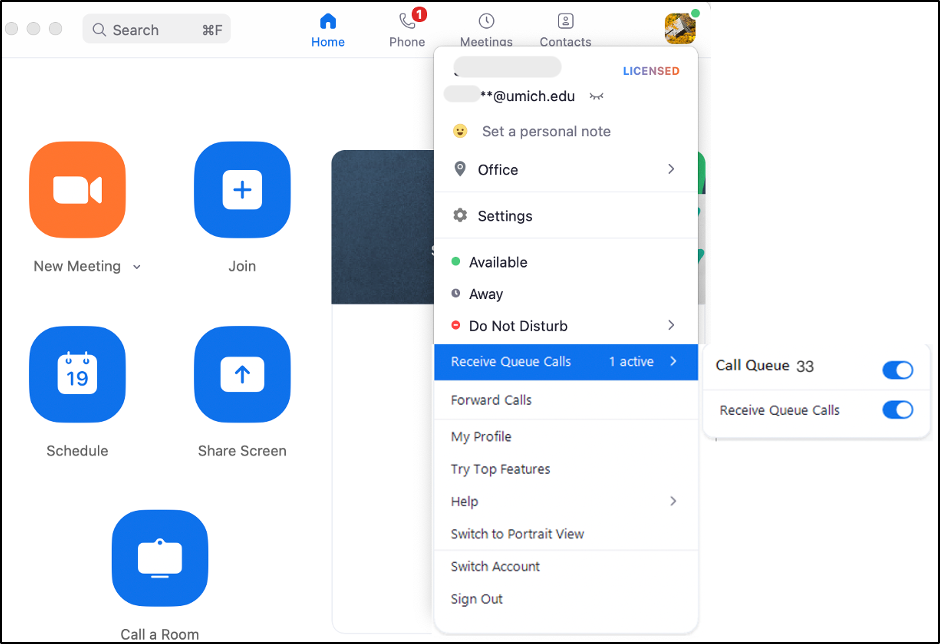Click Sign Out
The height and width of the screenshot is (644, 940).
pyautogui.click(x=477, y=599)
